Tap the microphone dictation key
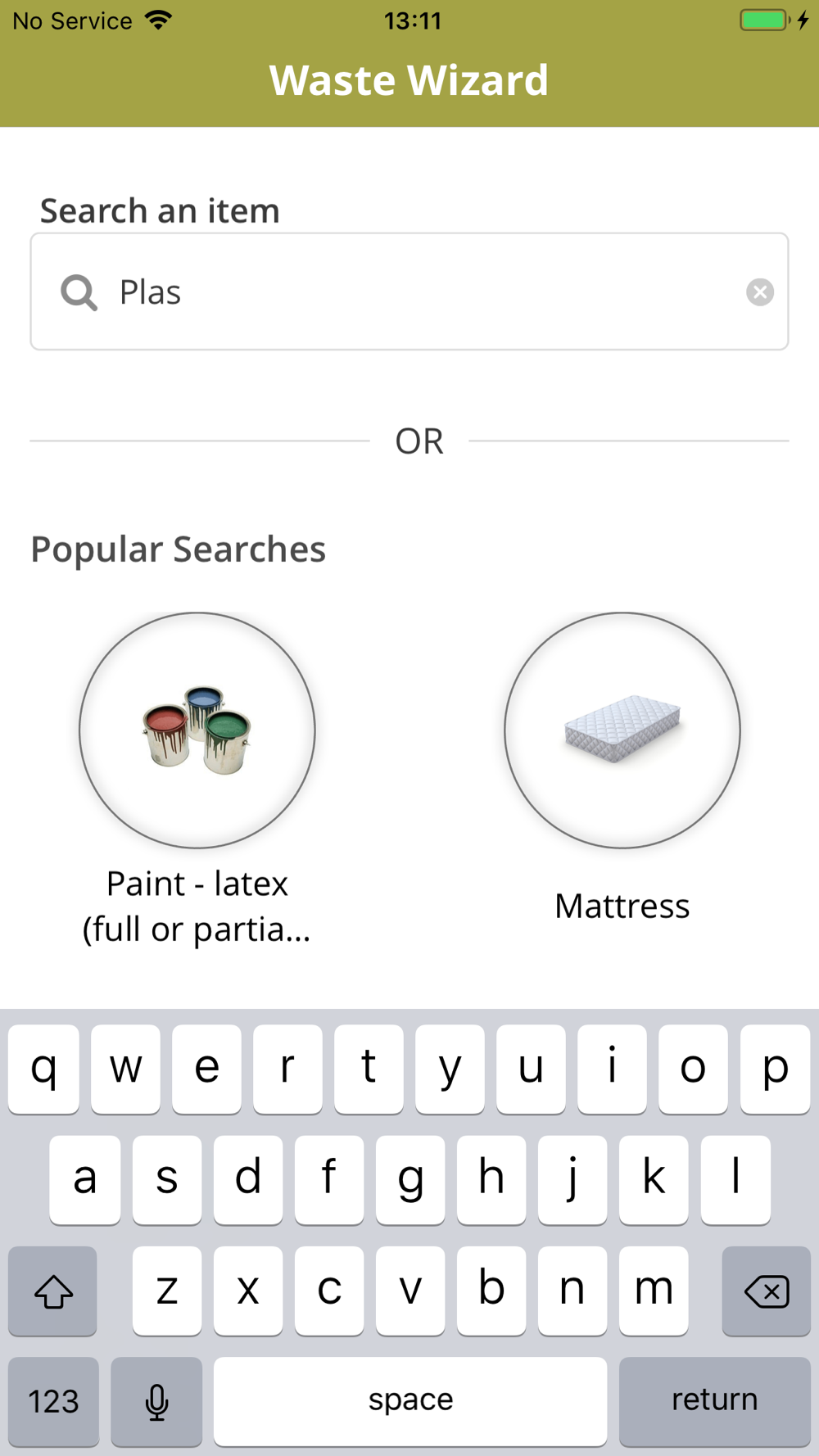 pos(156,1401)
